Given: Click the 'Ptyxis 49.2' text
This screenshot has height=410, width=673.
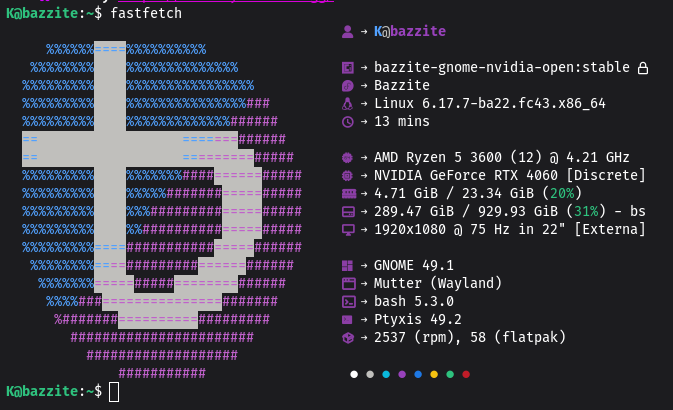Looking at the screenshot, I should tap(418, 320).
